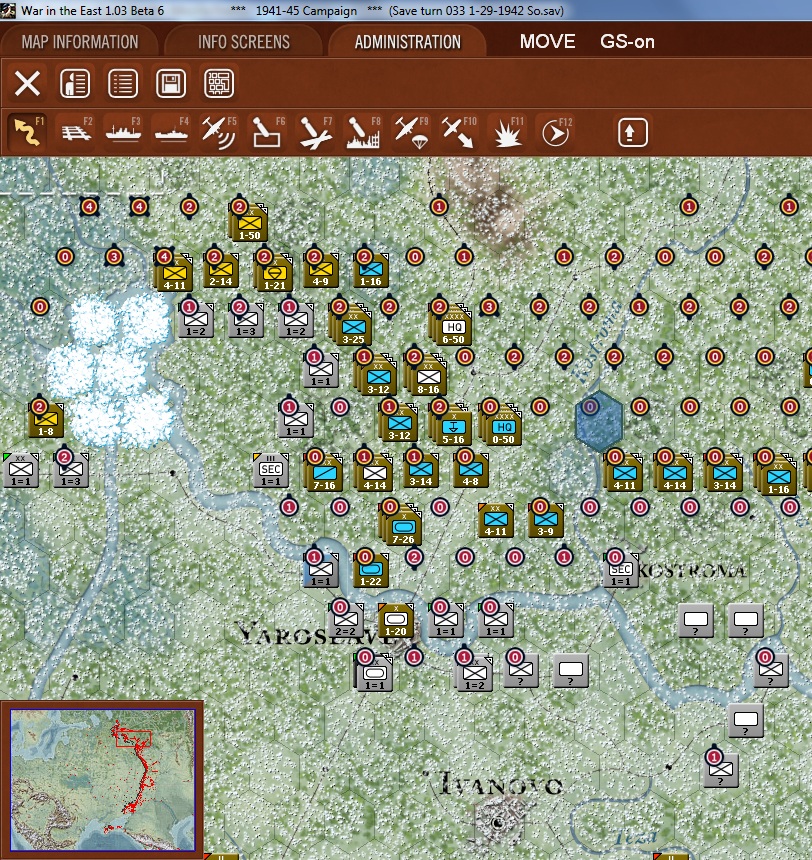The height and width of the screenshot is (860, 812).
Task: Select the yellow 1-50 unit counter
Action: [249, 224]
